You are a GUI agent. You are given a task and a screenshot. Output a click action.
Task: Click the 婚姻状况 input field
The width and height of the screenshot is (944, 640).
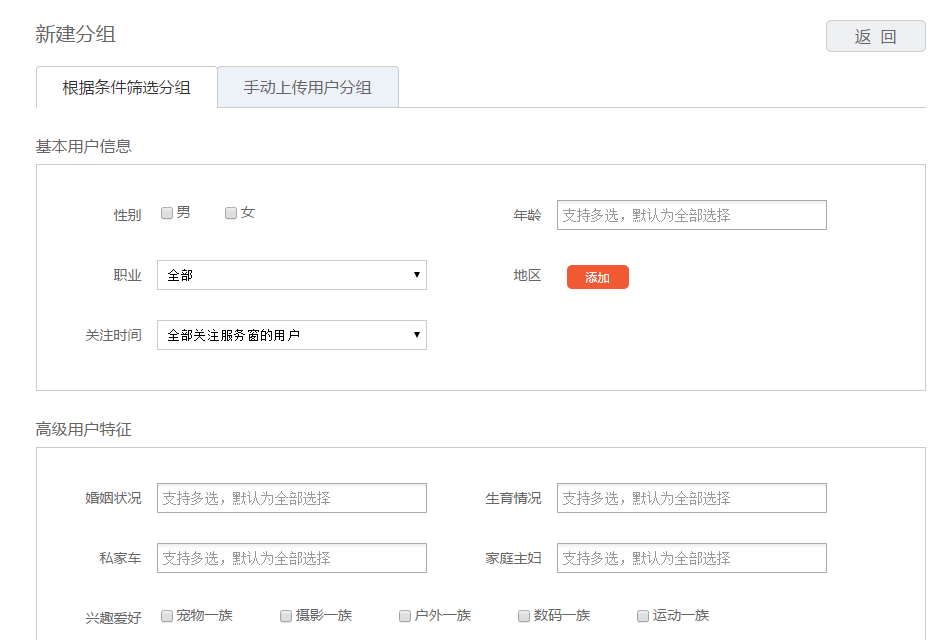point(292,498)
